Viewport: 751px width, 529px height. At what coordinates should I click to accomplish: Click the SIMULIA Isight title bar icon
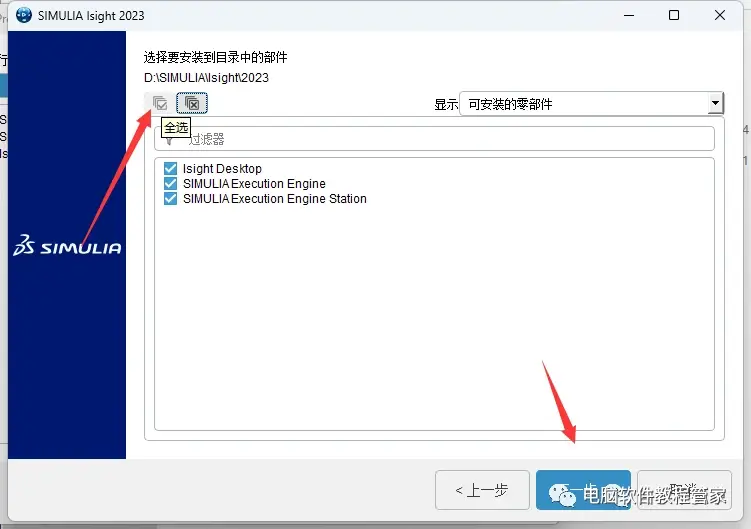point(23,15)
